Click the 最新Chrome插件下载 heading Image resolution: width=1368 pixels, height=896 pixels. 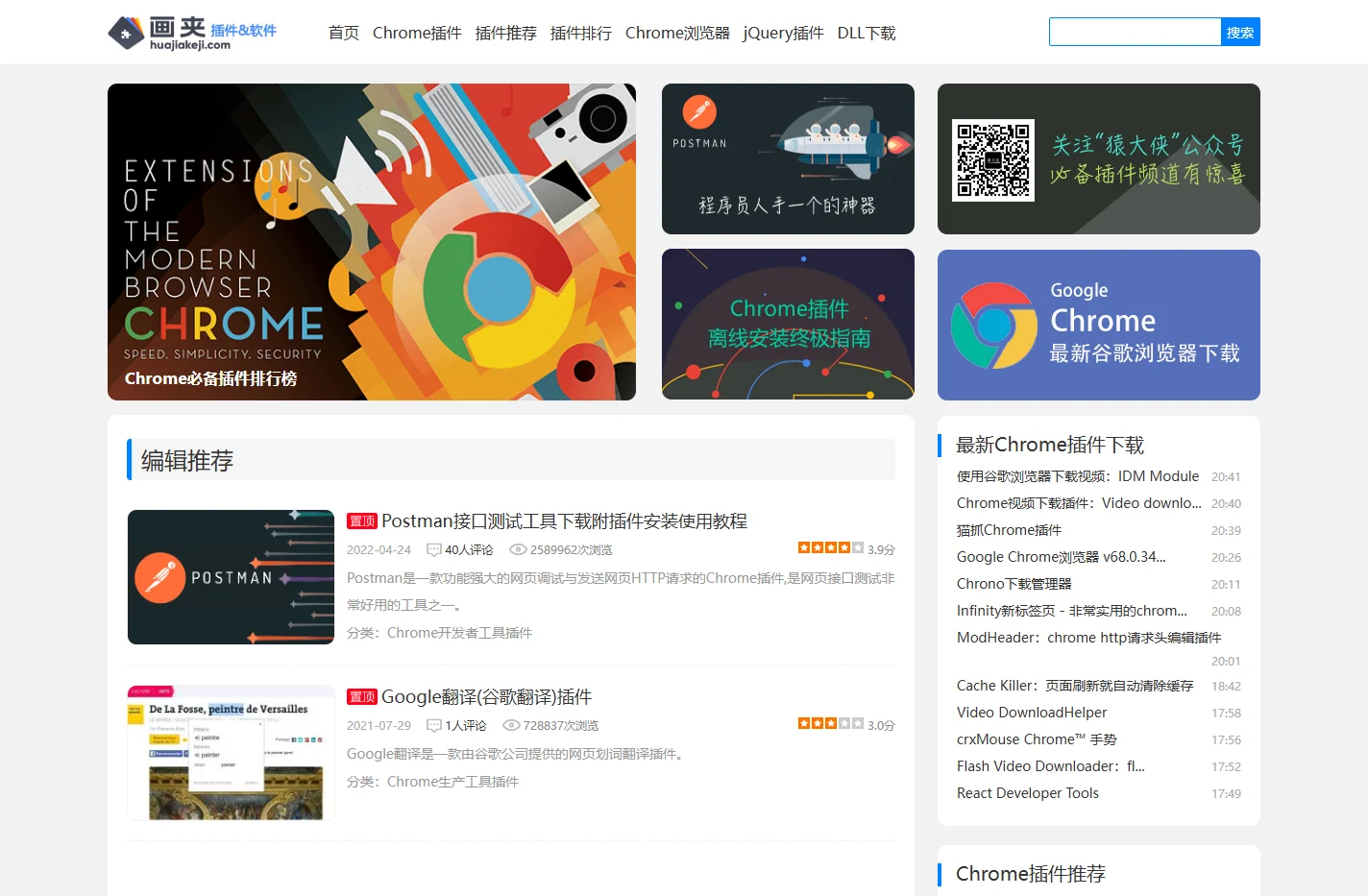pyautogui.click(x=1050, y=445)
